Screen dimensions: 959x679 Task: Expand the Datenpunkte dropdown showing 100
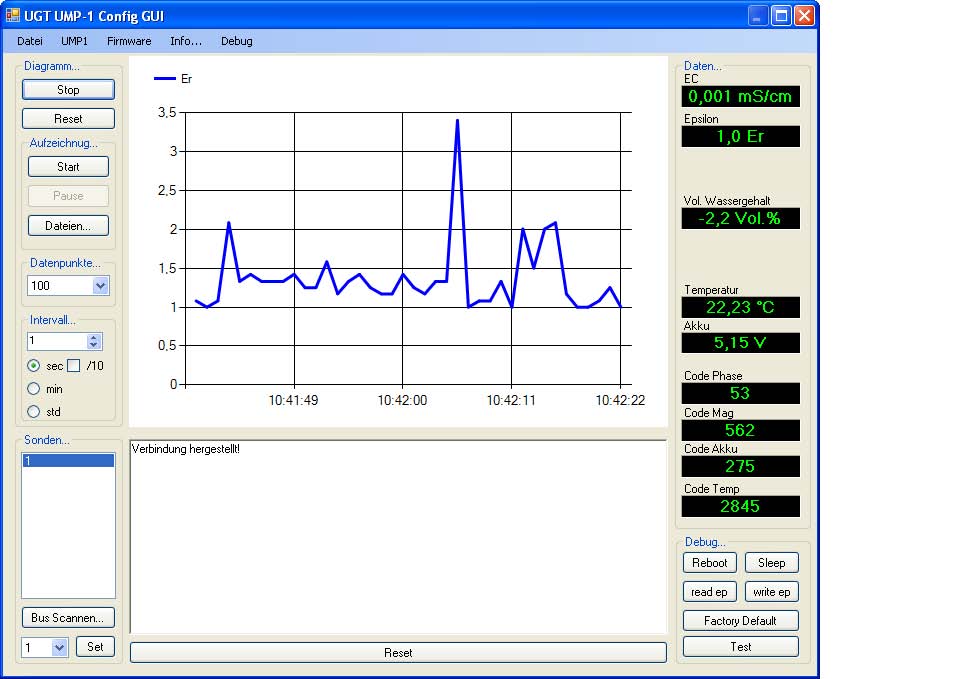point(100,286)
